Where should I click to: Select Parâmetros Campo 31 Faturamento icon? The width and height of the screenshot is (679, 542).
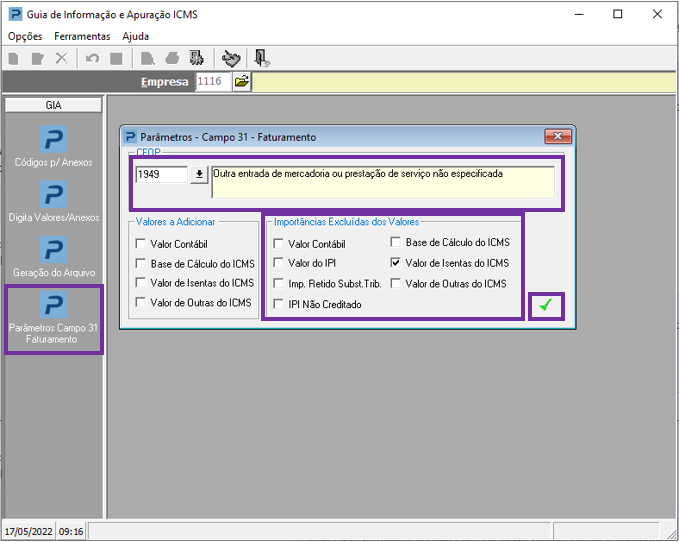53,306
